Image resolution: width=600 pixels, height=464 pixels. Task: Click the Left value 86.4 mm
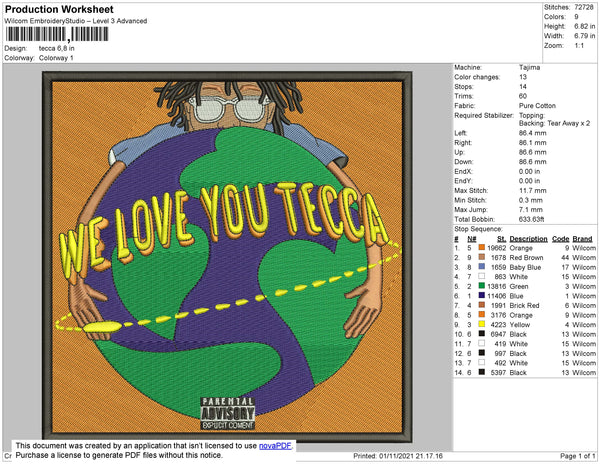533,133
